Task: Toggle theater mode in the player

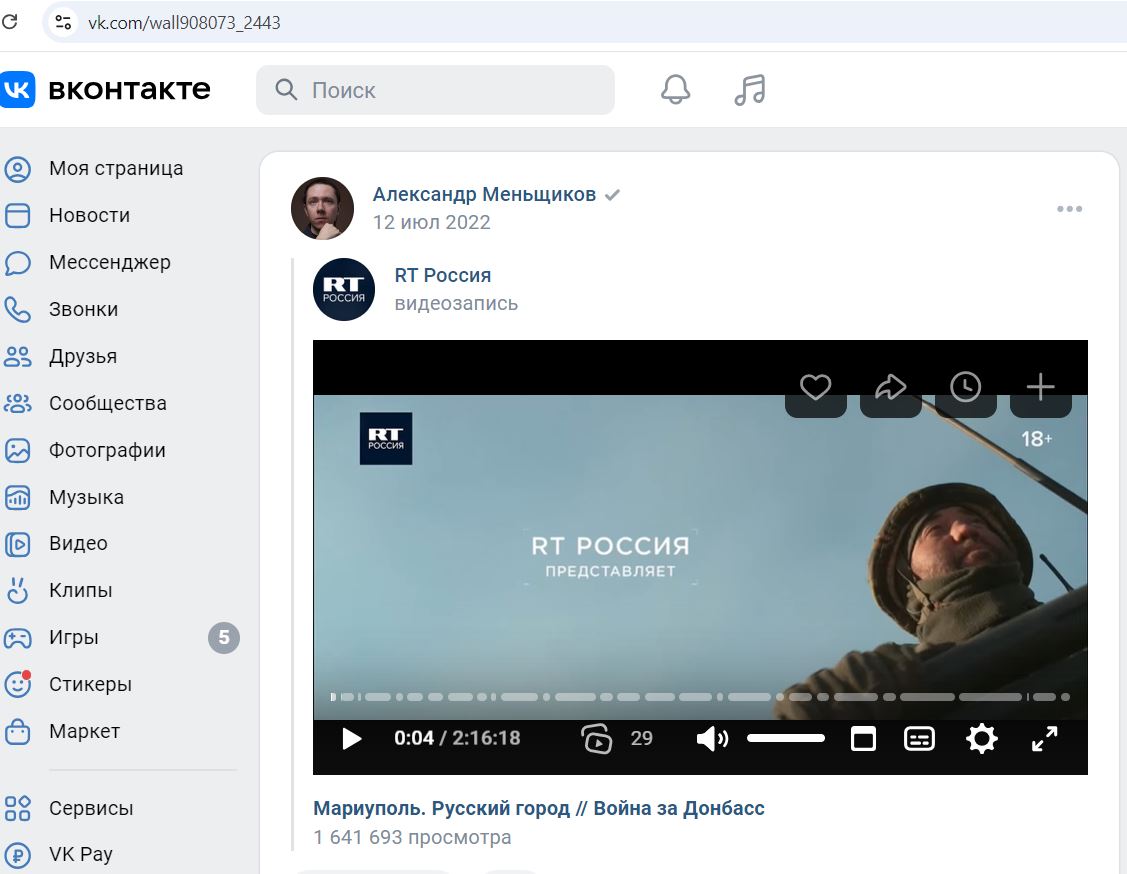Action: 863,738
